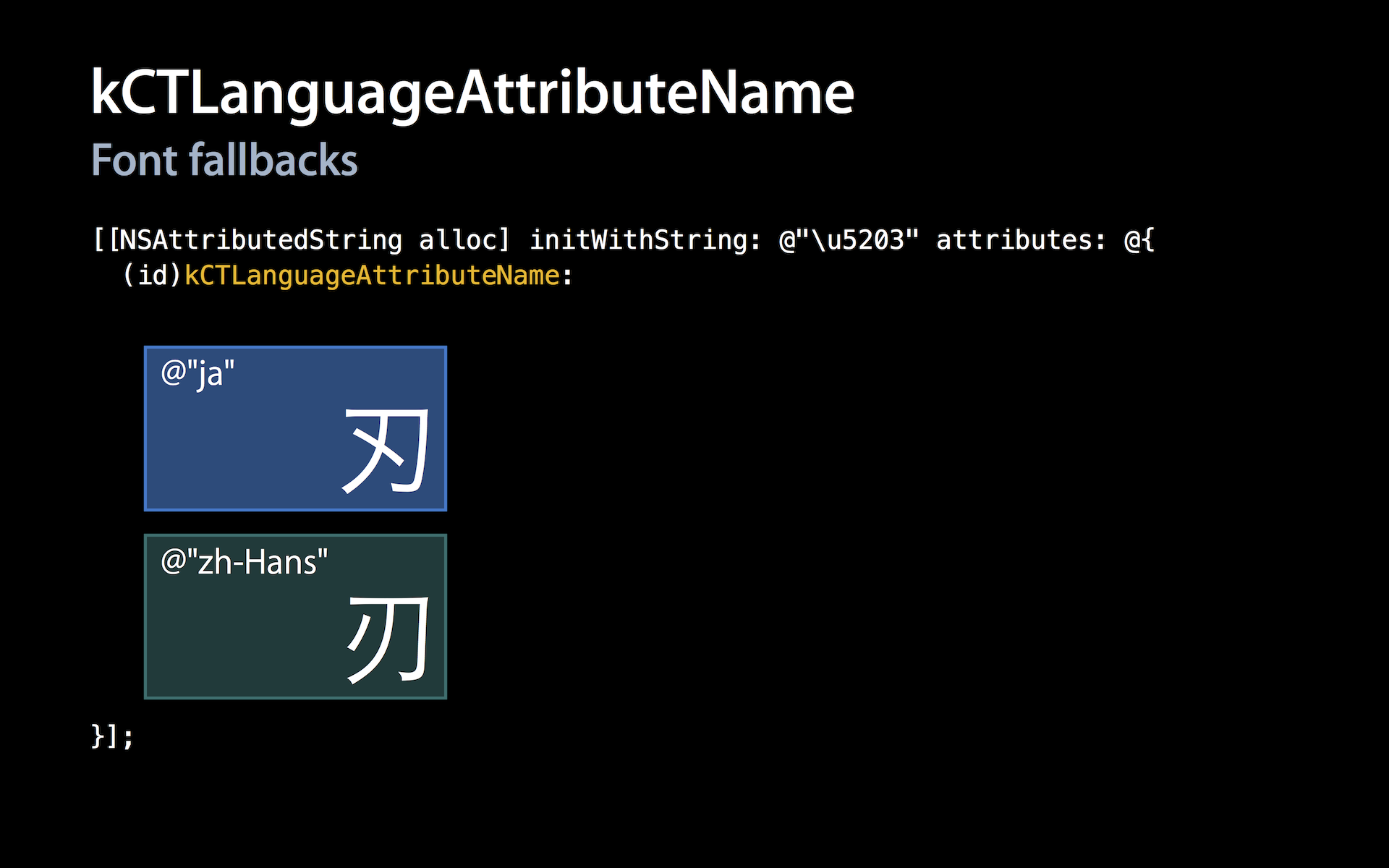1389x868 pixels.
Task: Click the attributes: parameter label
Action: click(x=1021, y=240)
